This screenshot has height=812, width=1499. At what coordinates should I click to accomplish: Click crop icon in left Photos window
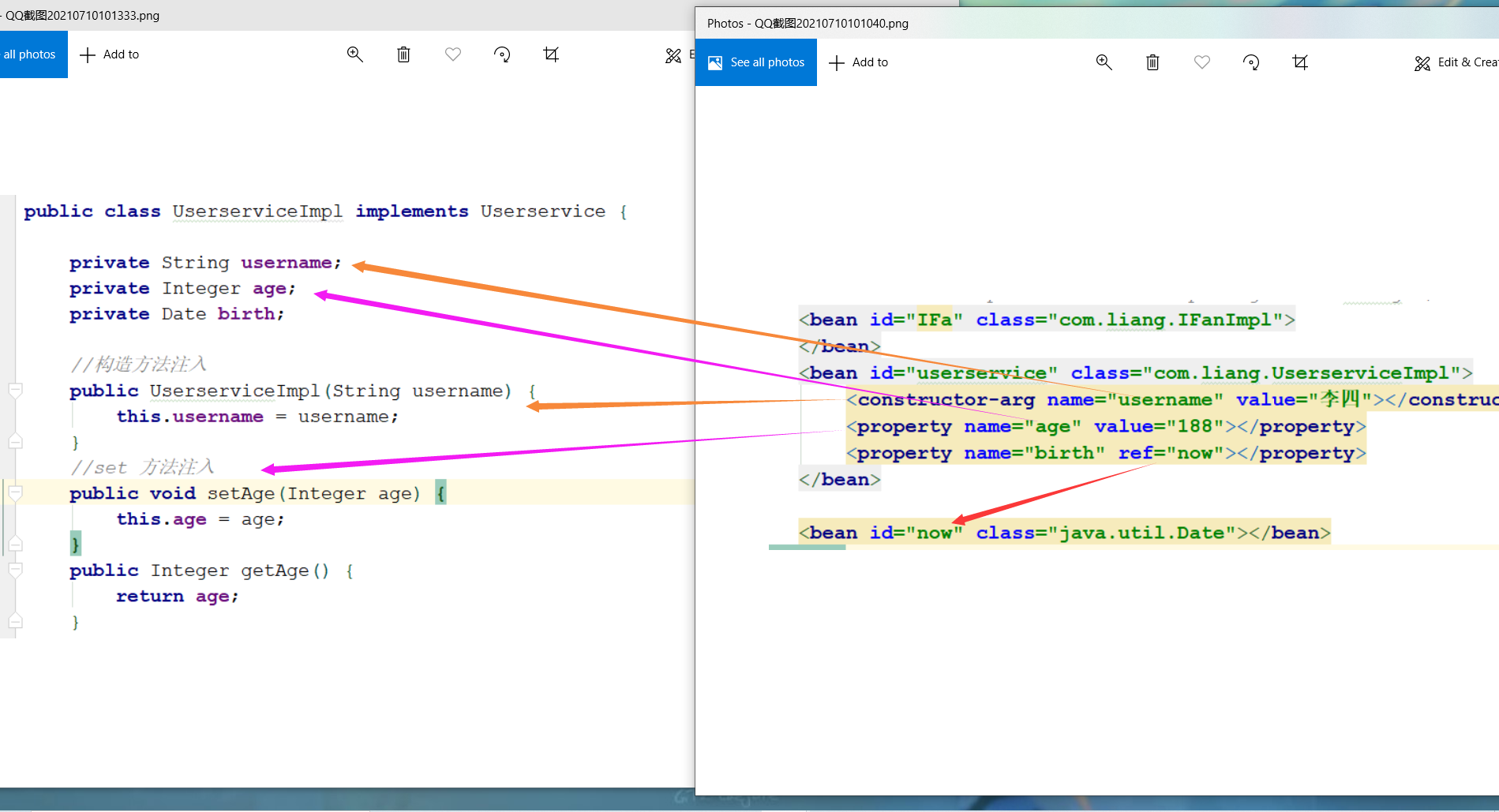[551, 54]
